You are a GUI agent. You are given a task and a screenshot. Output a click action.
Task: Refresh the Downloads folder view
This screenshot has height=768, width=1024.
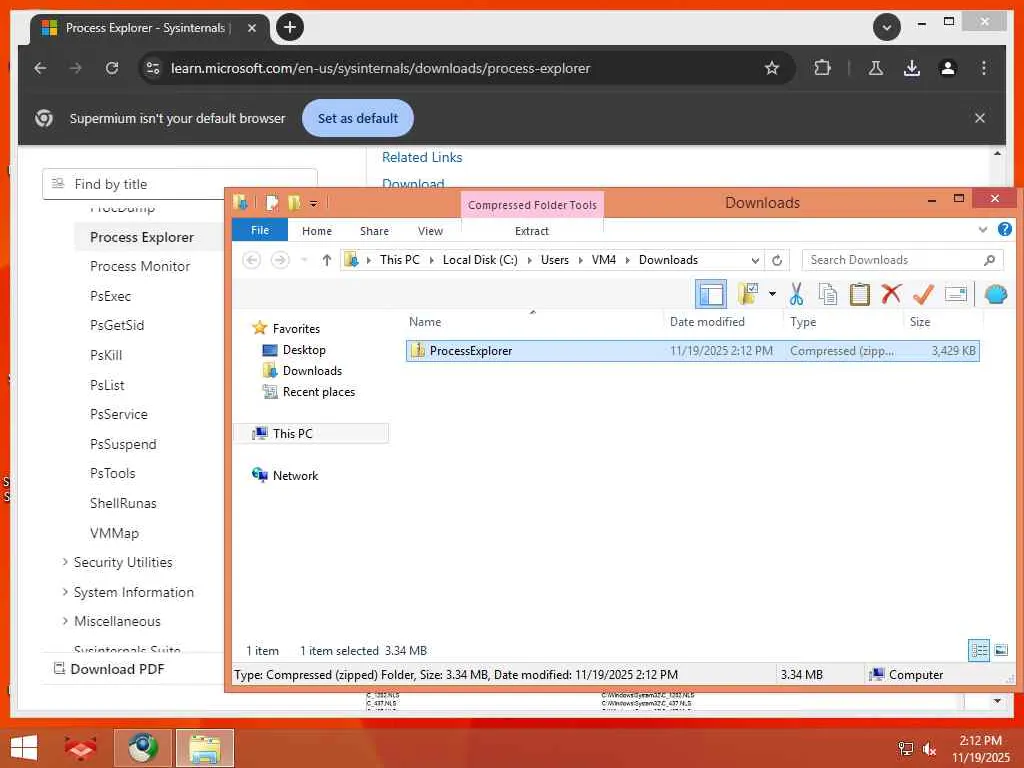click(x=777, y=260)
